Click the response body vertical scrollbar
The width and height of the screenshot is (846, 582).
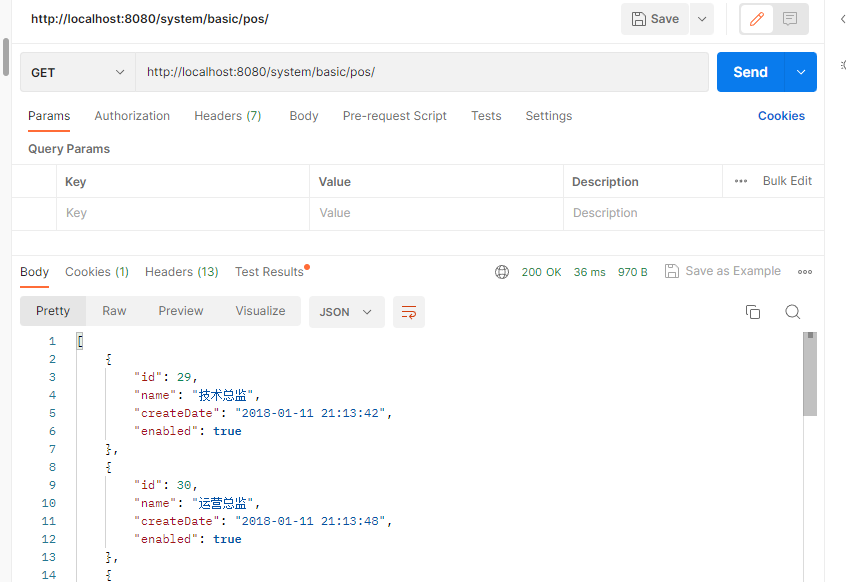tap(810, 375)
